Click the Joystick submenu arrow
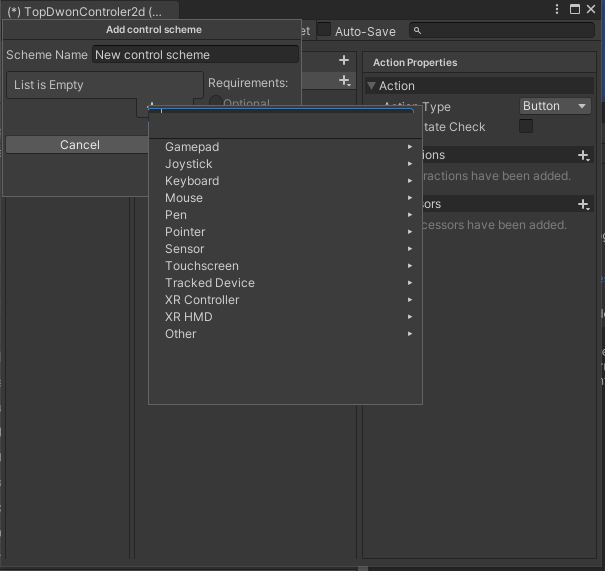The width and height of the screenshot is (605, 571). click(x=410, y=164)
